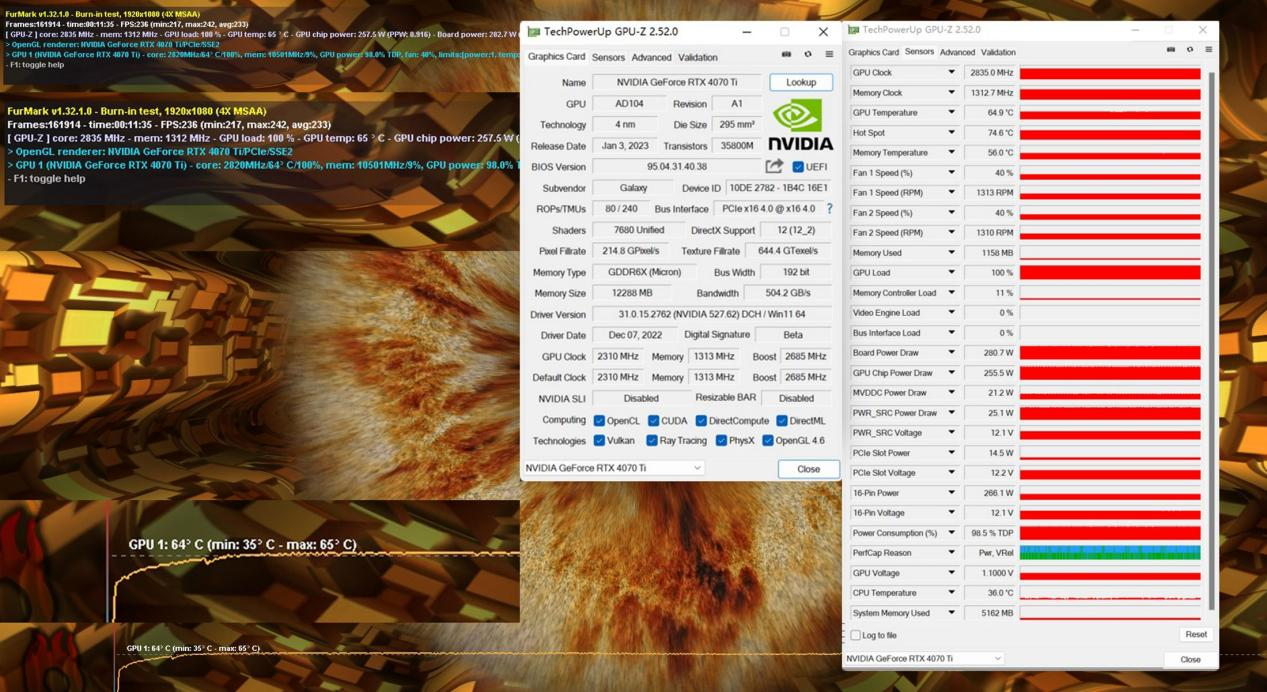The image size is (1267, 692).
Task: Open the hamburger menu in Graphics Card window
Action: pos(829,55)
